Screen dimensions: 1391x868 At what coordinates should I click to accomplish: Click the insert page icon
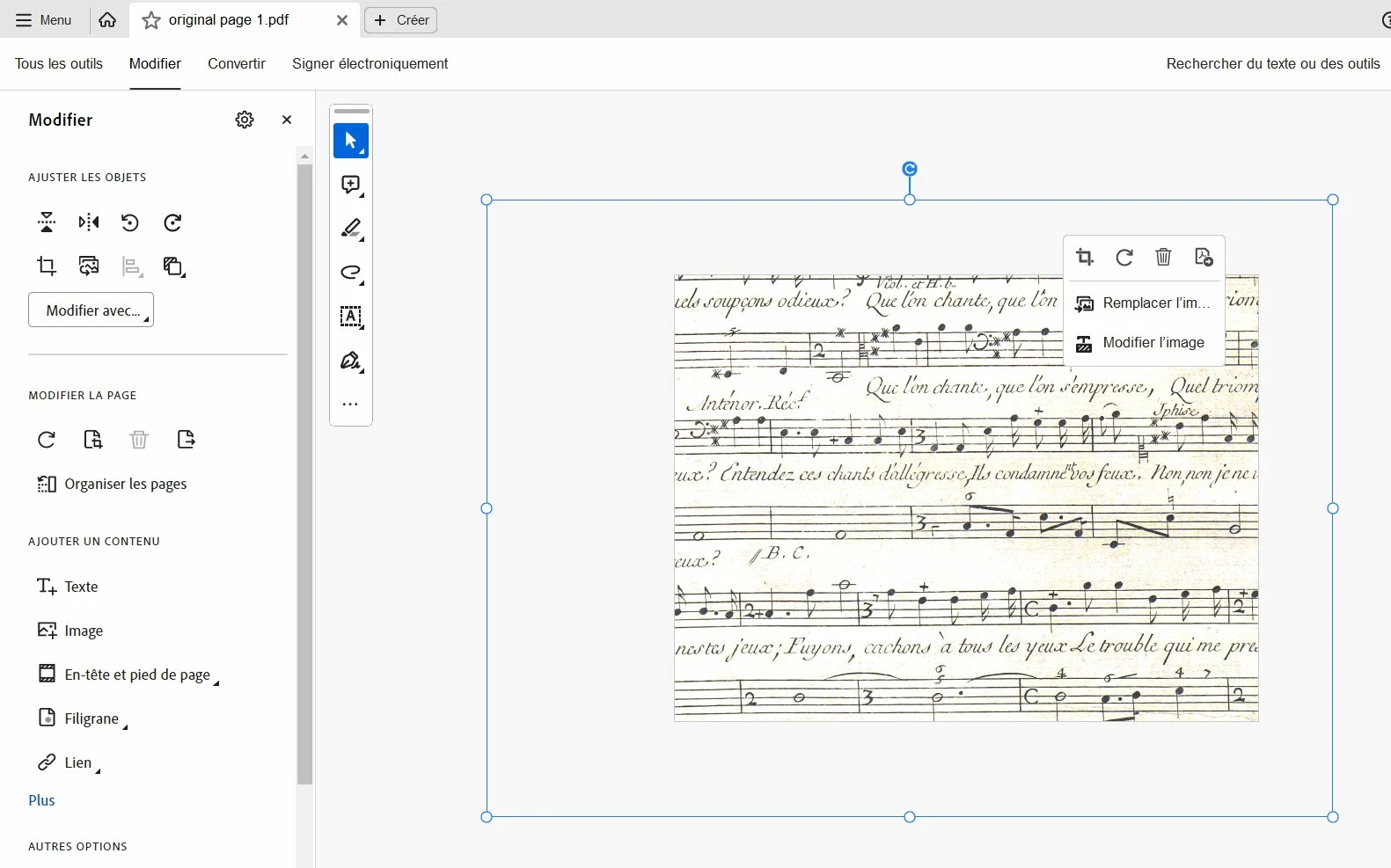tap(92, 440)
